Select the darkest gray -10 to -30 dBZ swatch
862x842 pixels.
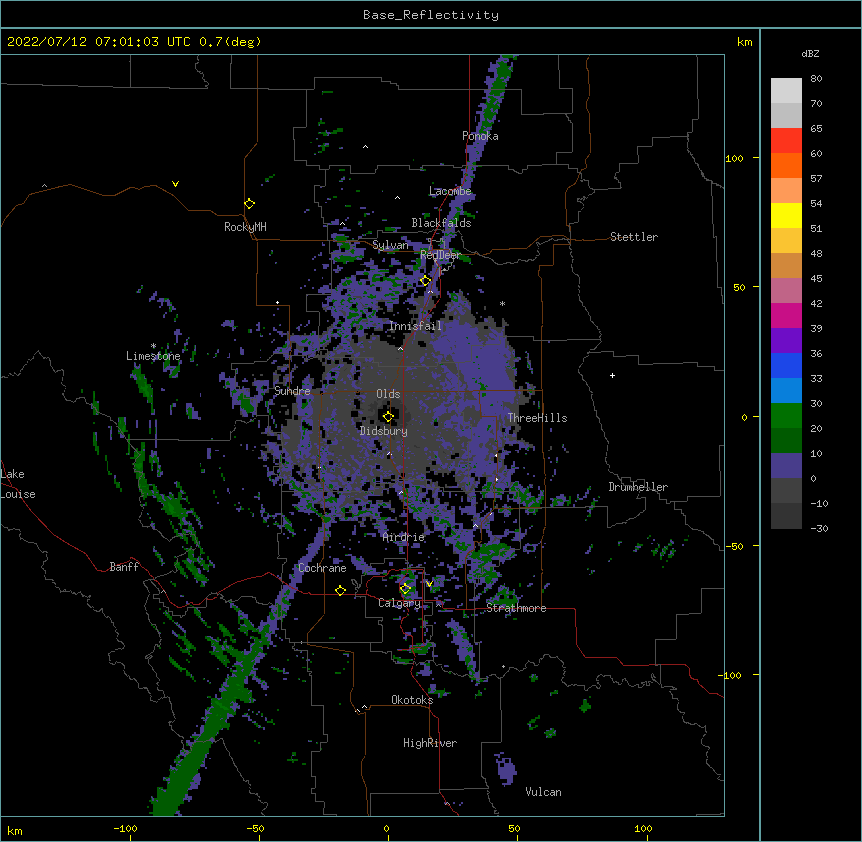pos(786,516)
